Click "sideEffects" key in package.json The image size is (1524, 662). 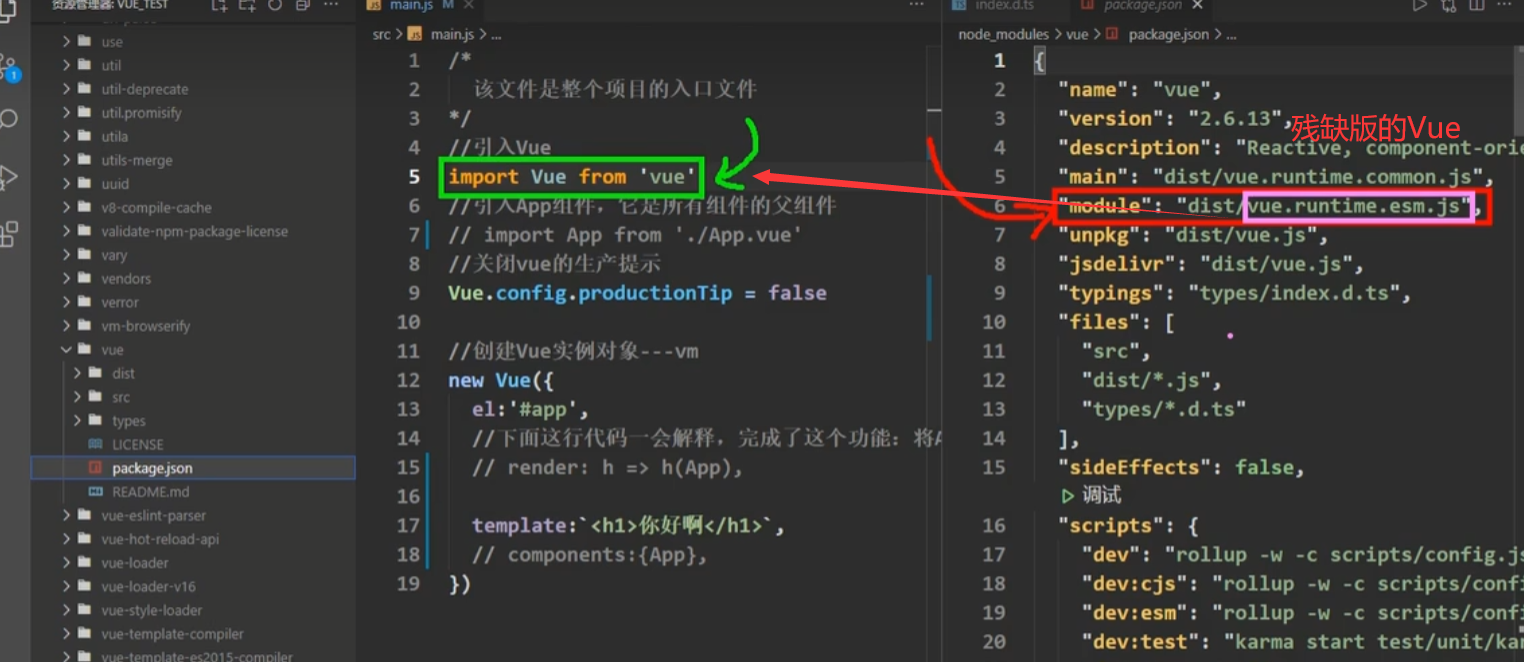tap(1135, 467)
